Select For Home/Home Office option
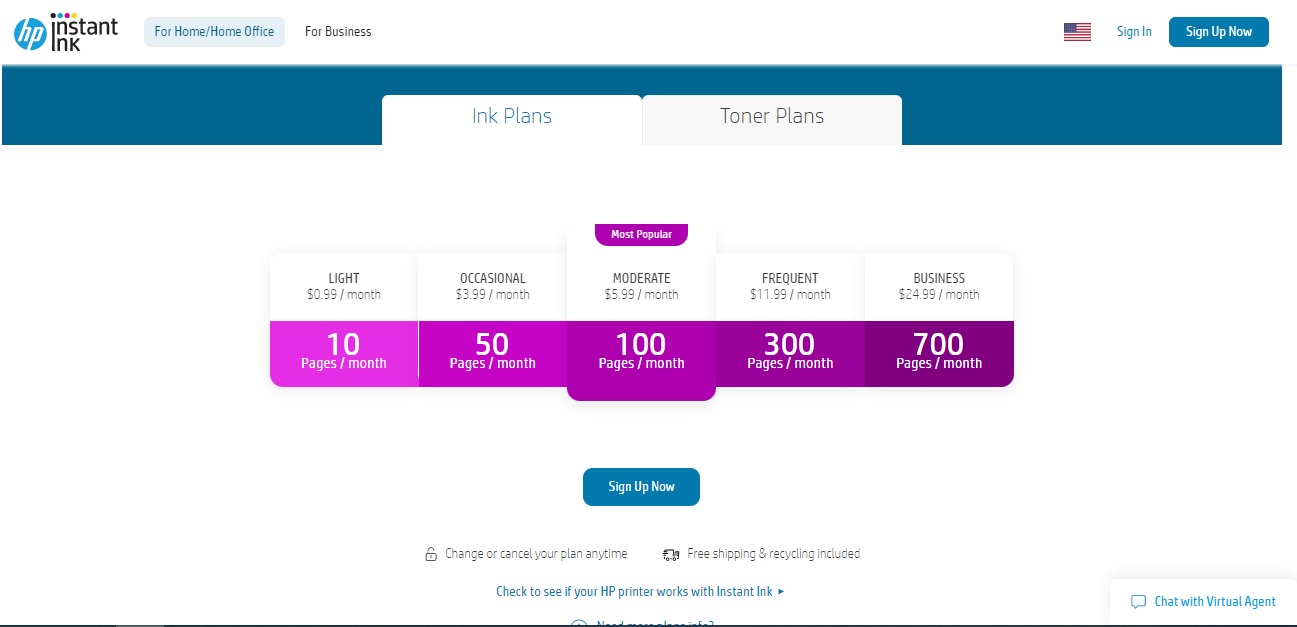Screen dimensions: 1297x627 pyautogui.click(x=214, y=32)
